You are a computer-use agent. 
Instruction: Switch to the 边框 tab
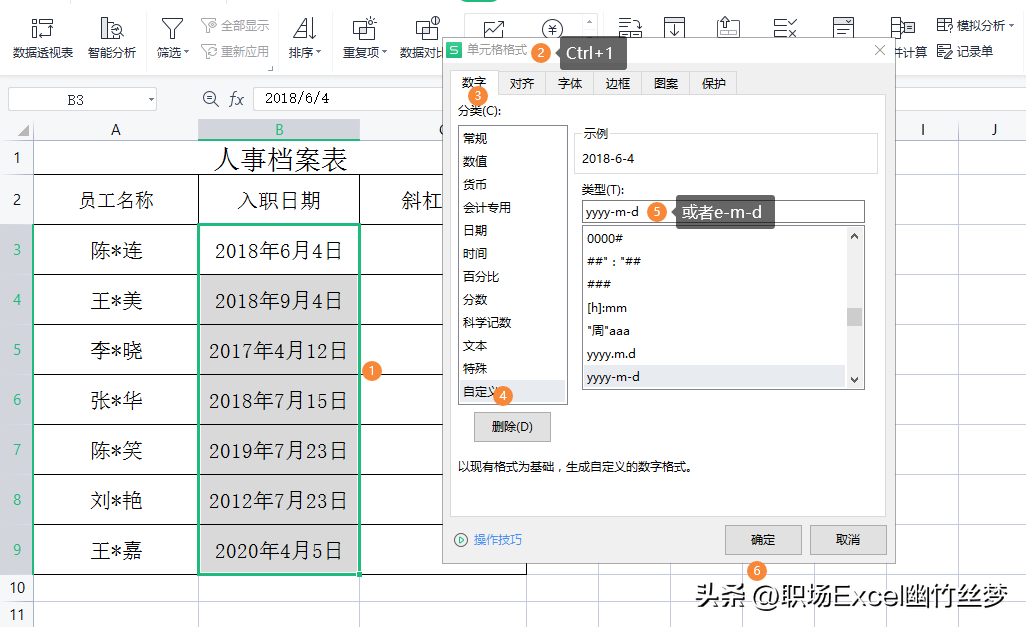coord(617,83)
